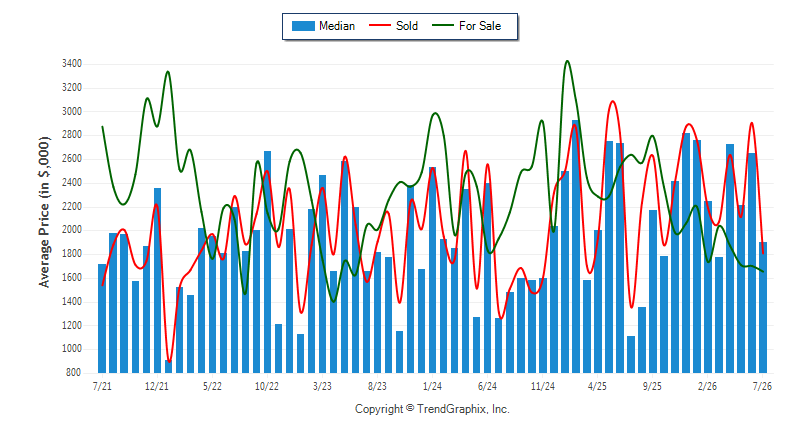Click the 10/22 axis date label
Image resolution: width=800 pixels, height=434 pixels.
[x=267, y=386]
